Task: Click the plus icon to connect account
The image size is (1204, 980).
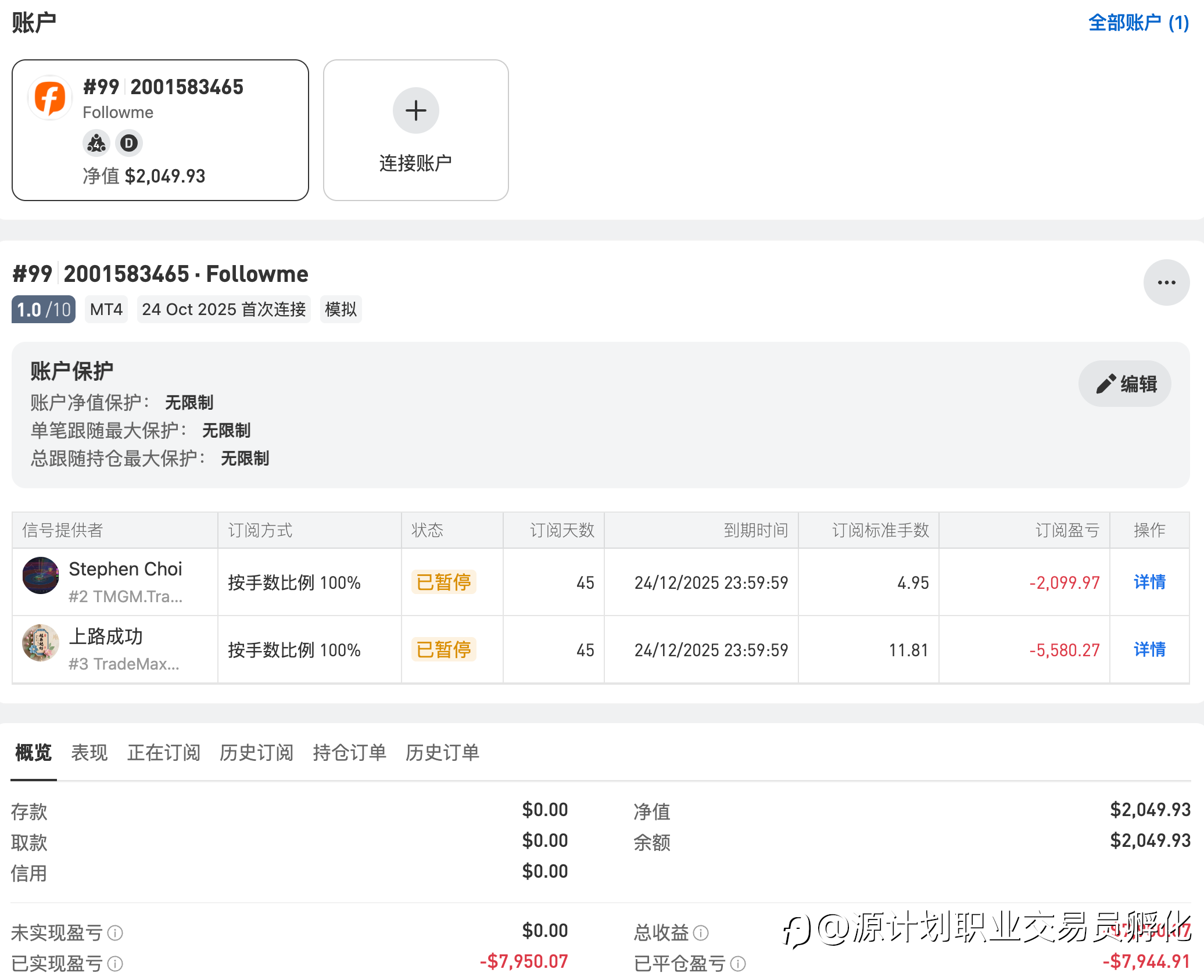Action: [415, 110]
